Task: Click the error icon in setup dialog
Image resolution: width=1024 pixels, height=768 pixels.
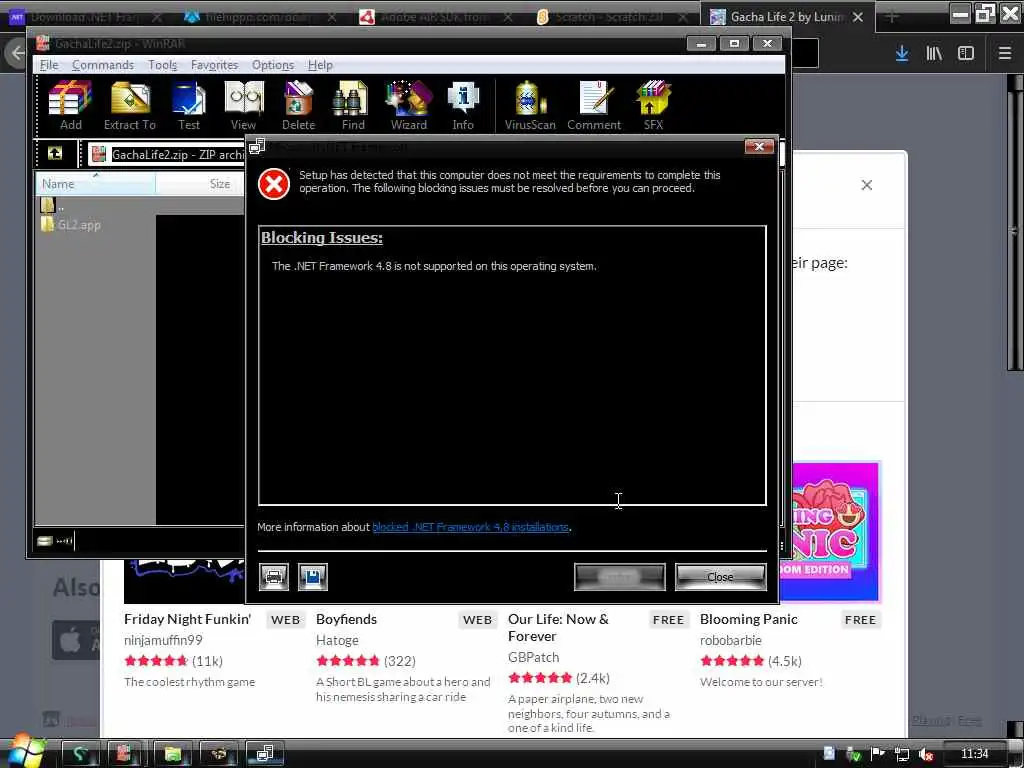Action: (x=274, y=184)
